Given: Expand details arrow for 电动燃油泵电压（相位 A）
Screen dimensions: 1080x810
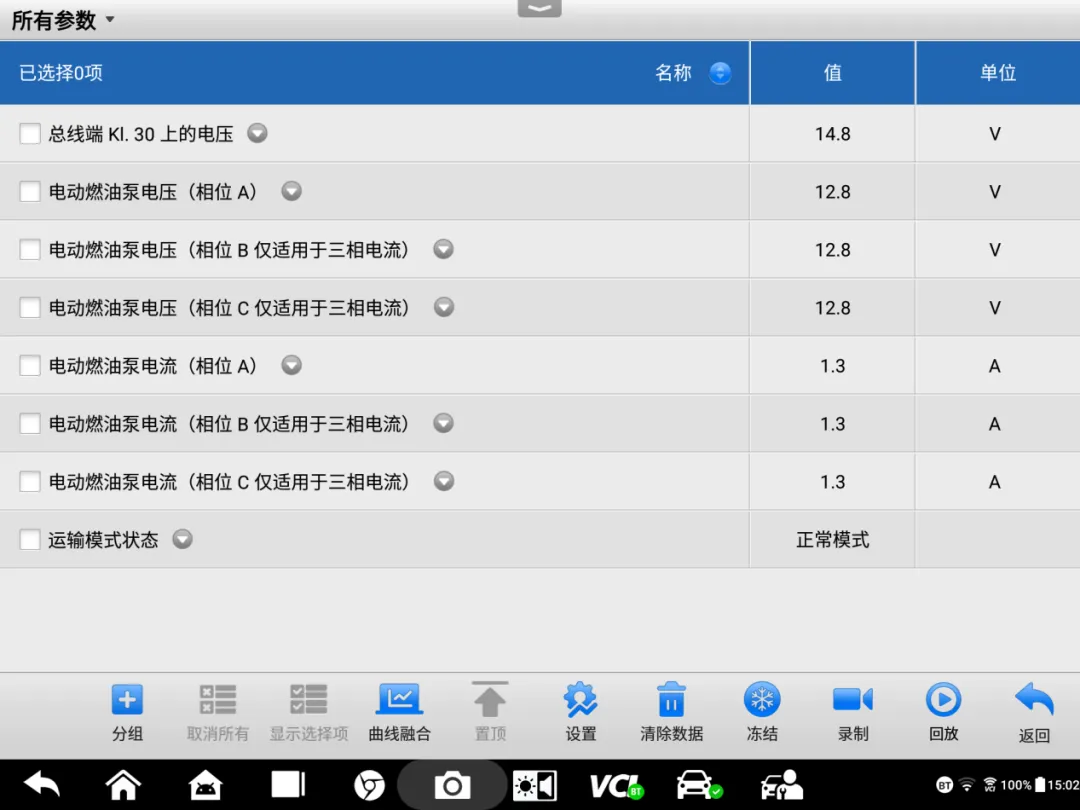Looking at the screenshot, I should [x=291, y=191].
